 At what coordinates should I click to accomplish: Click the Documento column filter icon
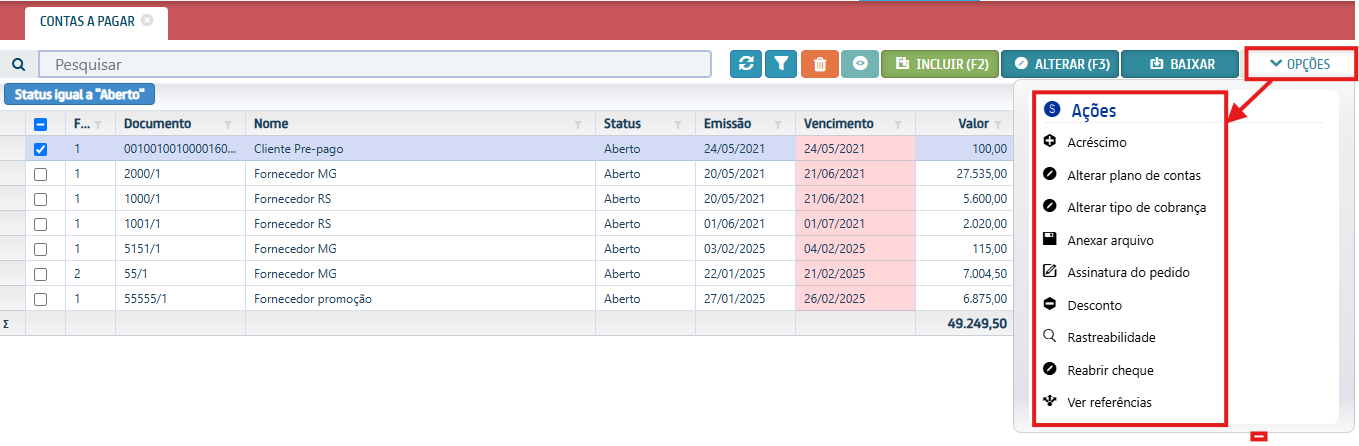tap(228, 125)
